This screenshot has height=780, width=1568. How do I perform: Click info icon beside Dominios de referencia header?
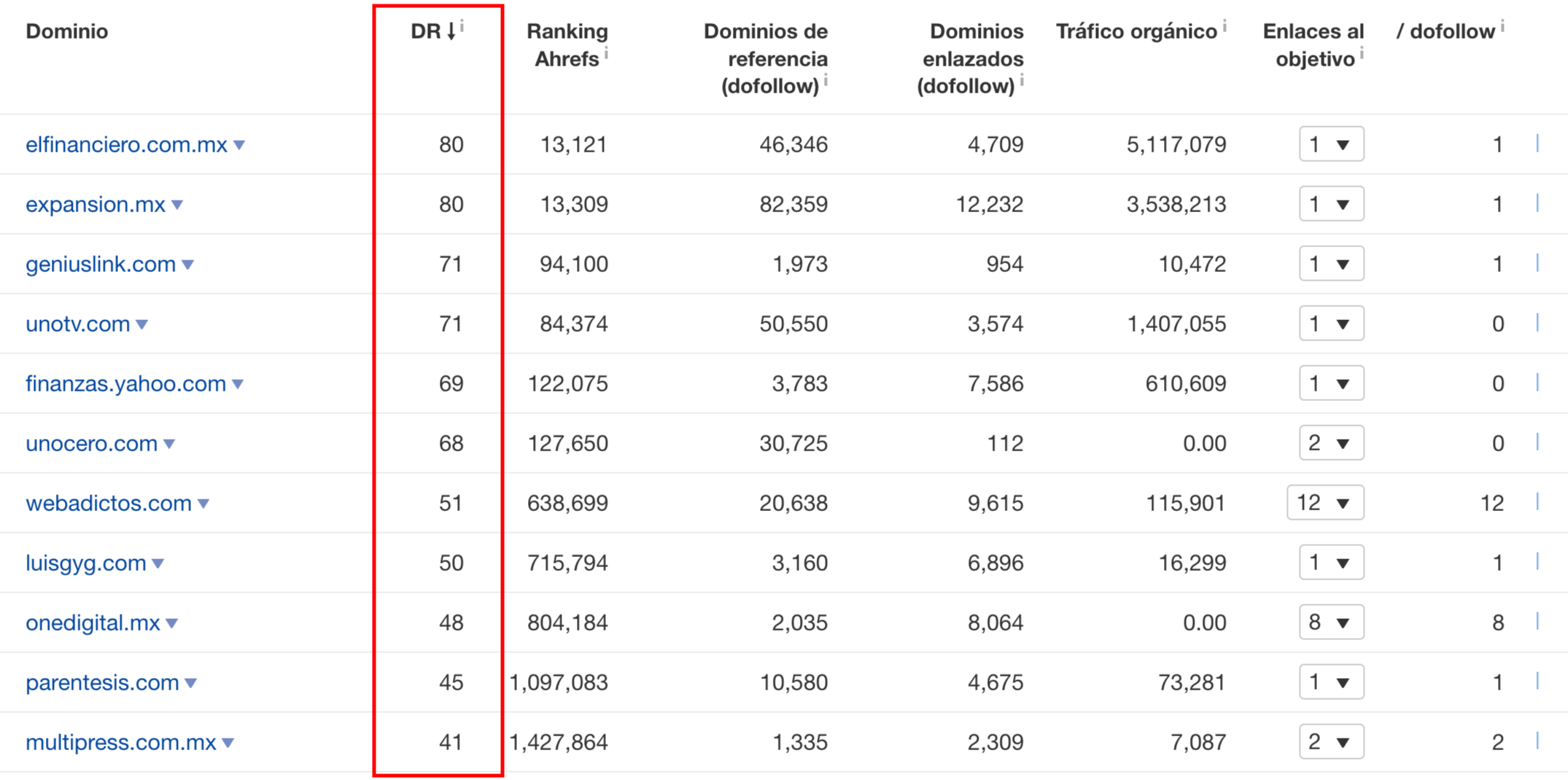click(826, 80)
